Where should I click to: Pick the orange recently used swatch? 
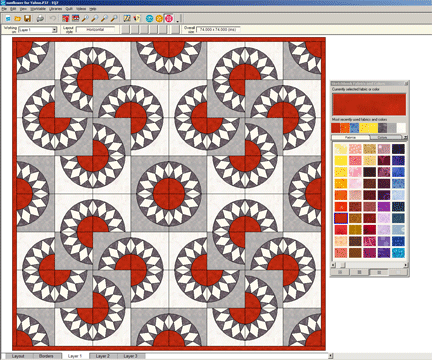(345, 128)
